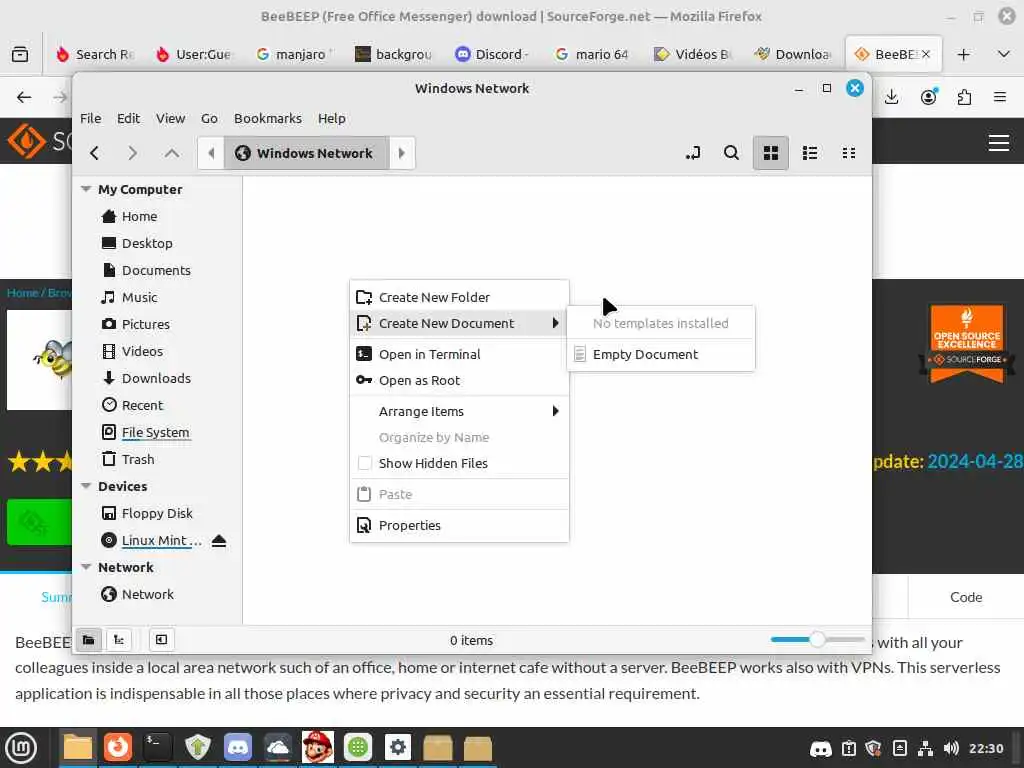
Task: Open the SourceForge site hamburger menu
Action: pos(999,142)
